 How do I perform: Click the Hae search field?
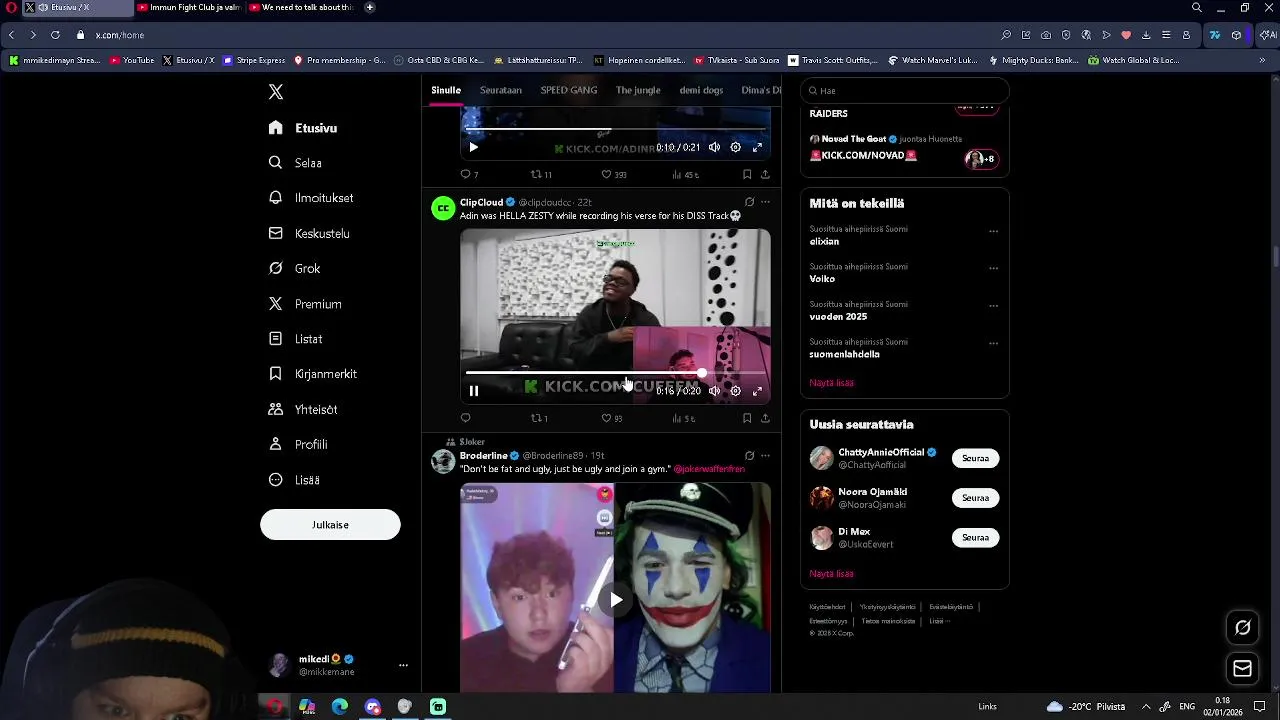[x=904, y=90]
